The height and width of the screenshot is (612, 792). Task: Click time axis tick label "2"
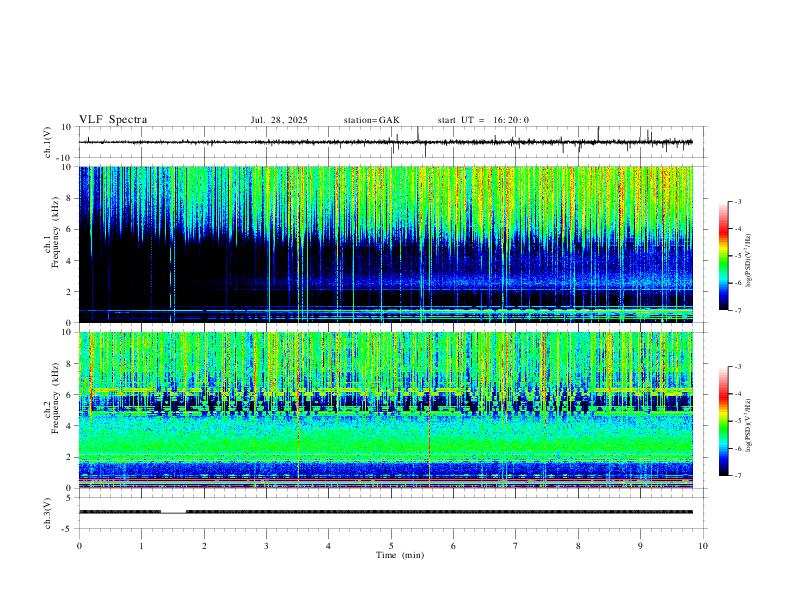click(204, 546)
